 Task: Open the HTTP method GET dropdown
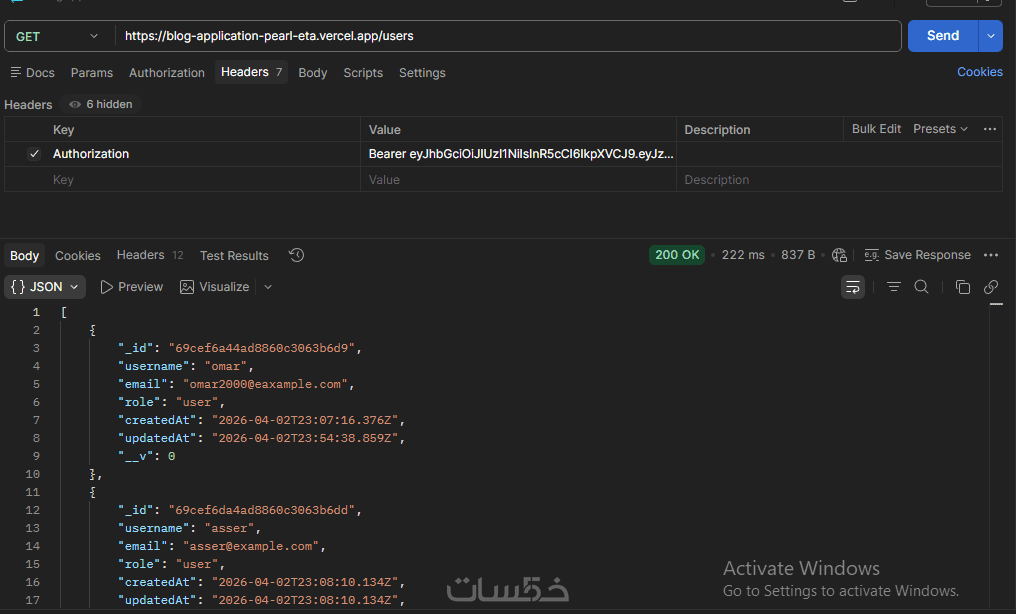click(57, 36)
